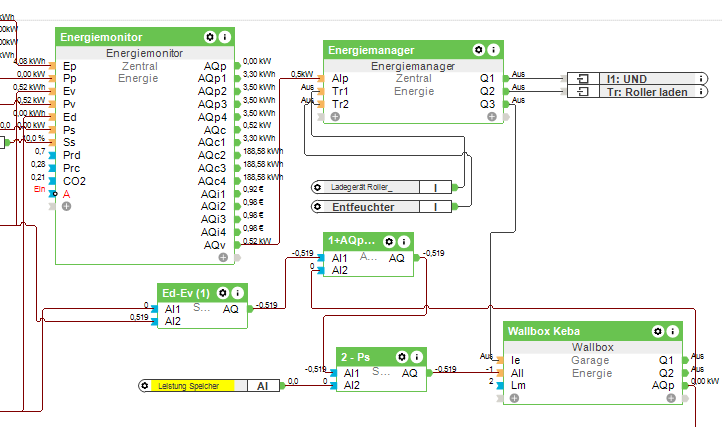
Task: Show info for I1: UND connector
Action: coord(701,79)
